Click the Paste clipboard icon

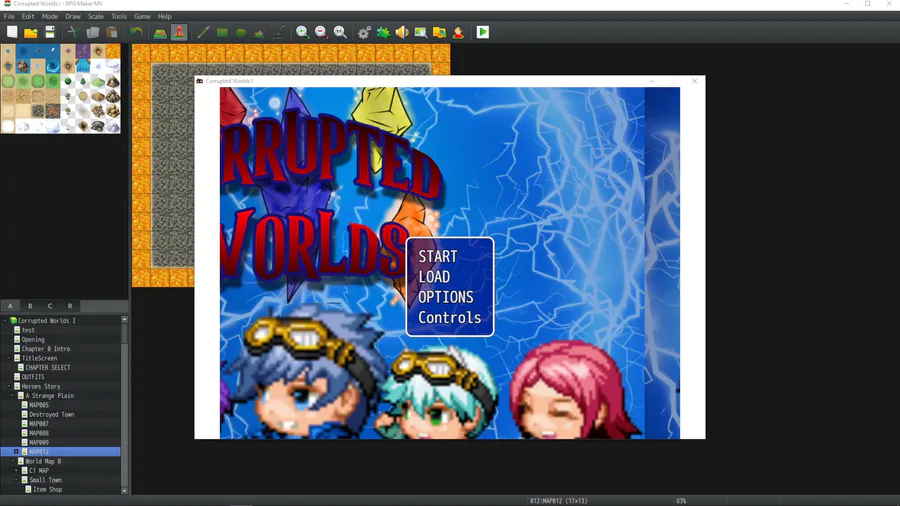coord(112,32)
